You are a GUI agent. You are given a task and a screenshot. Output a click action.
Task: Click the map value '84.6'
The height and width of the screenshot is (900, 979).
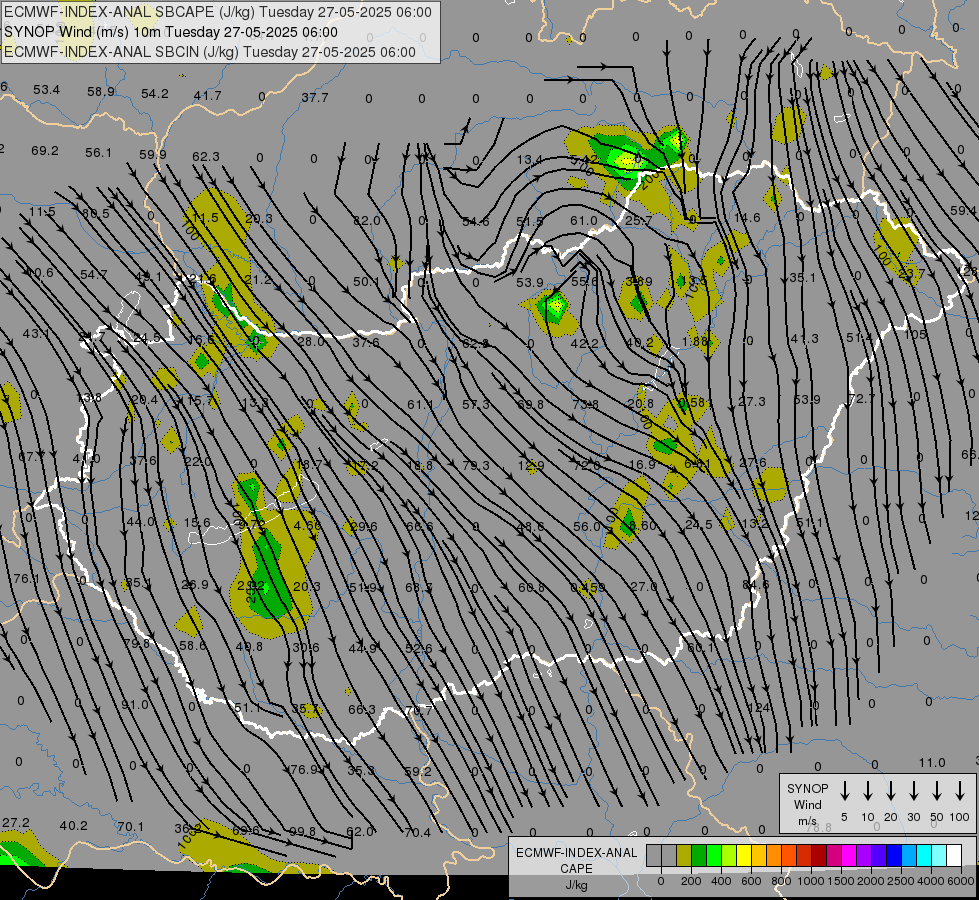click(x=755, y=585)
